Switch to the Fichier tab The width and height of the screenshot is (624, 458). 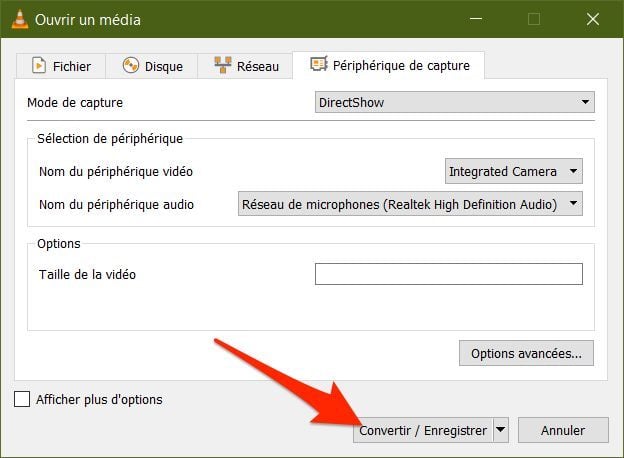click(x=61, y=66)
